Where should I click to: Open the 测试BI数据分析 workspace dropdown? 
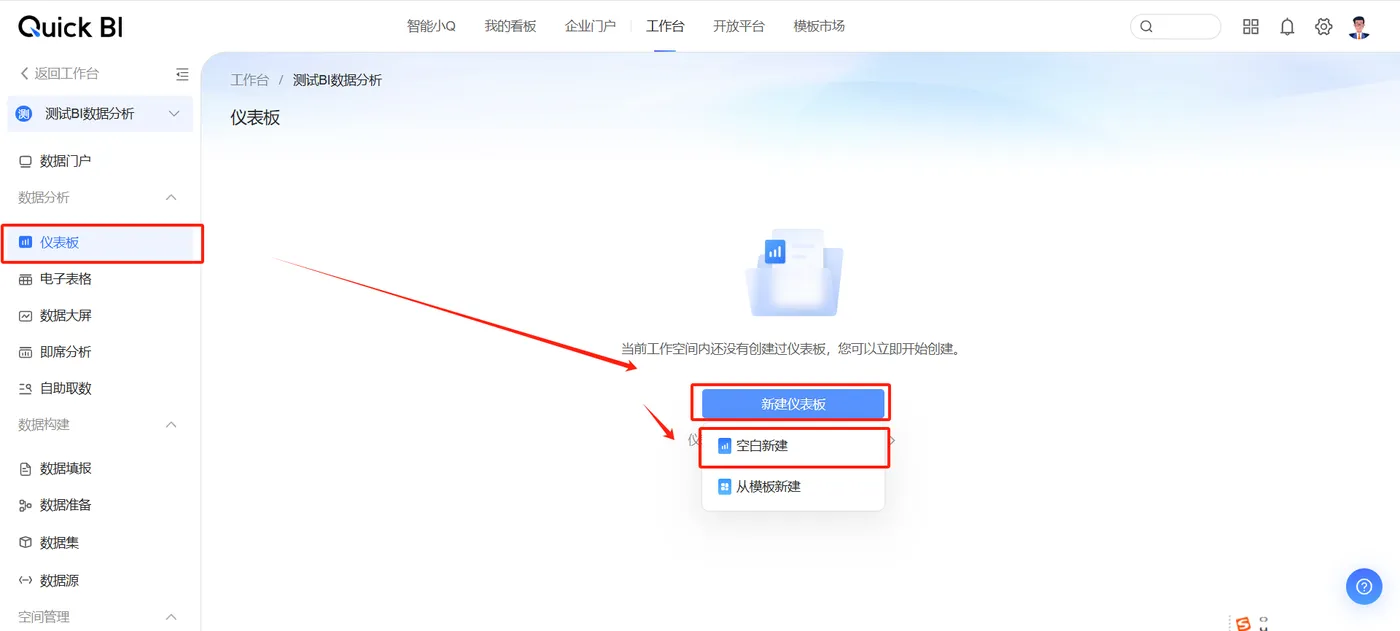pyautogui.click(x=99, y=114)
